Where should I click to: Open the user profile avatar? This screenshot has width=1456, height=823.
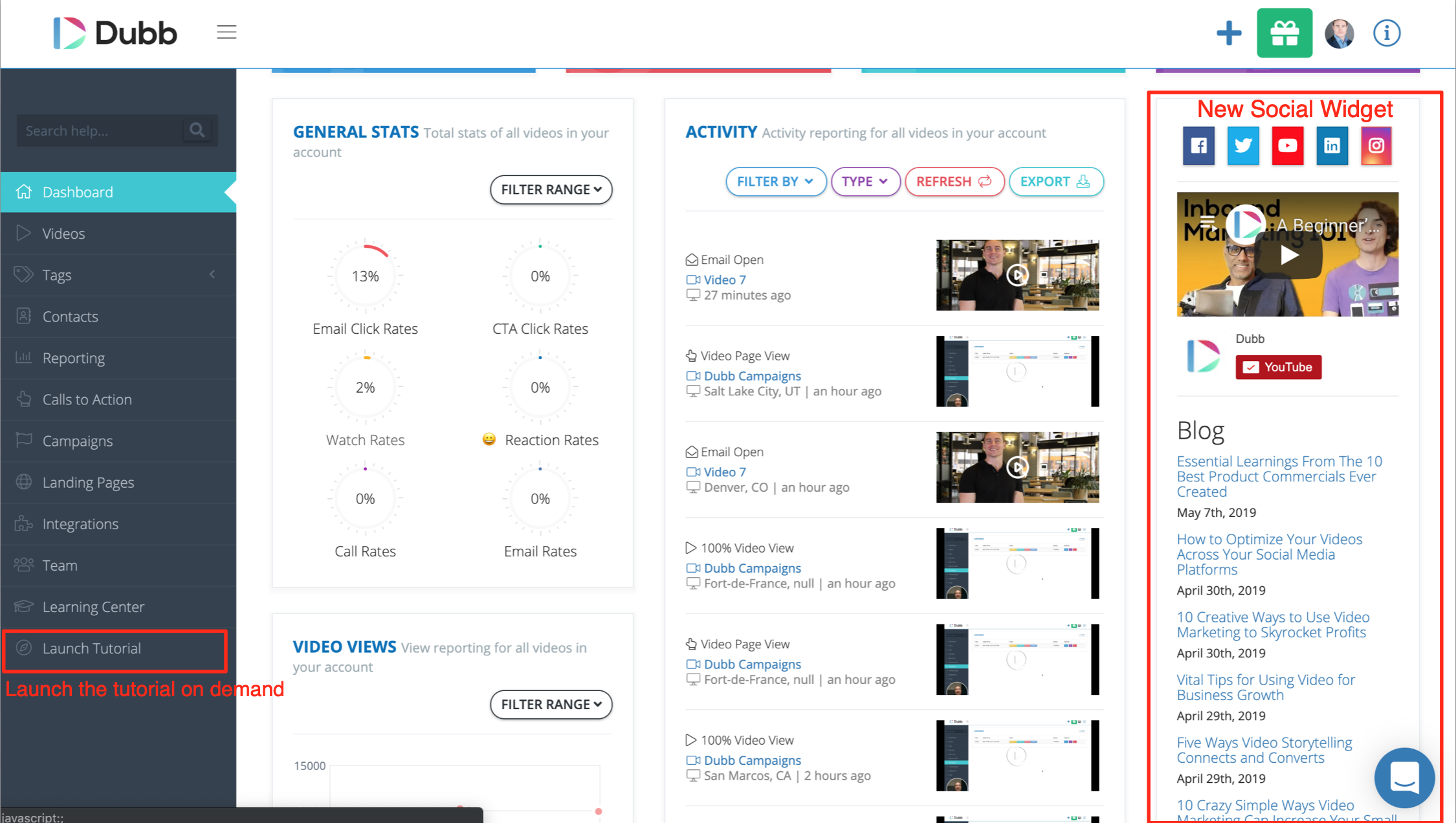[x=1339, y=33]
